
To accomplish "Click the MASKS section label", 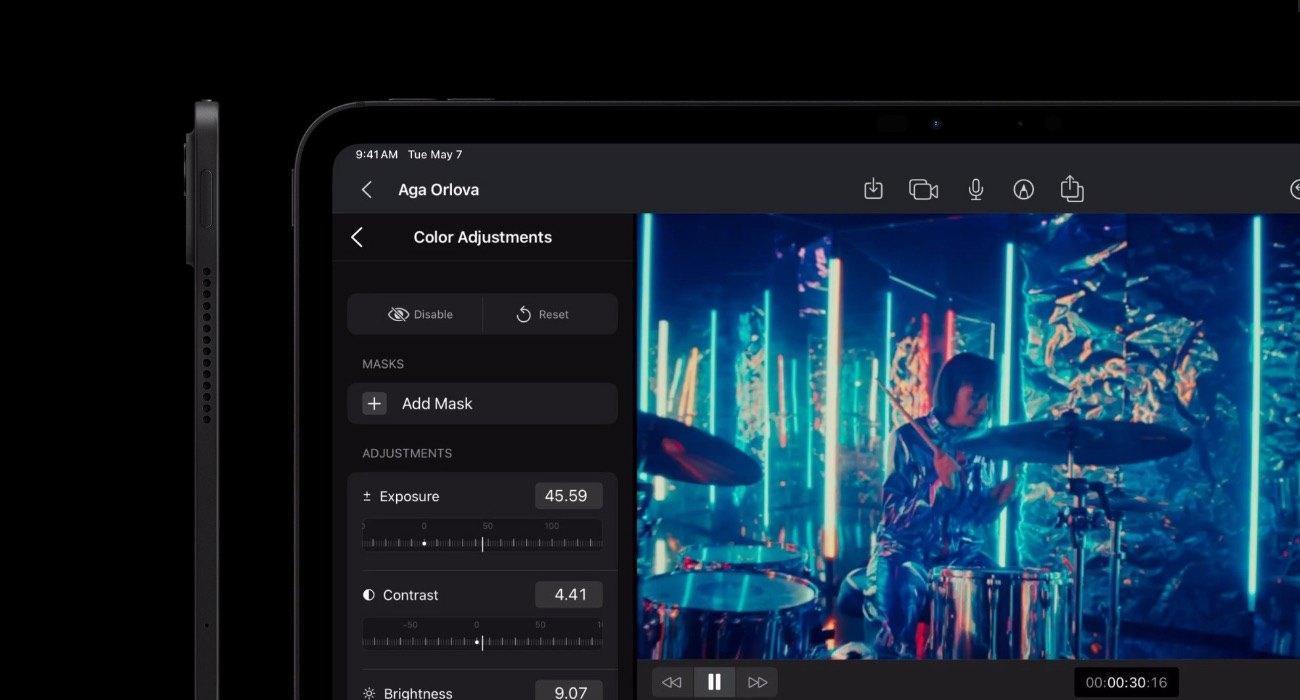I will coord(383,364).
